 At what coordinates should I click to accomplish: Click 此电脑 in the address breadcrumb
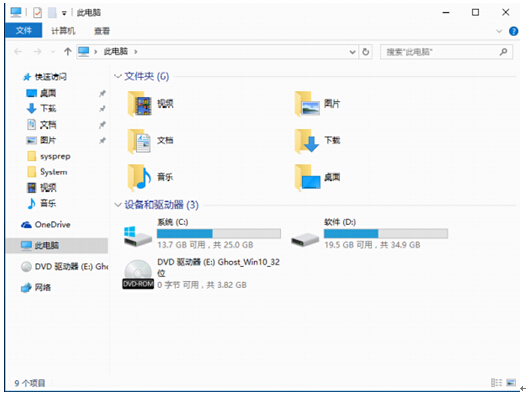point(116,51)
